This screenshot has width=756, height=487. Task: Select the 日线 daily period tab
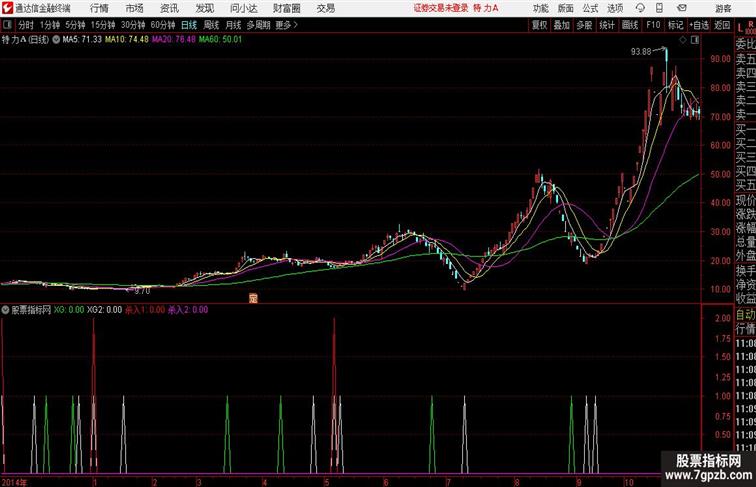[x=189, y=25]
